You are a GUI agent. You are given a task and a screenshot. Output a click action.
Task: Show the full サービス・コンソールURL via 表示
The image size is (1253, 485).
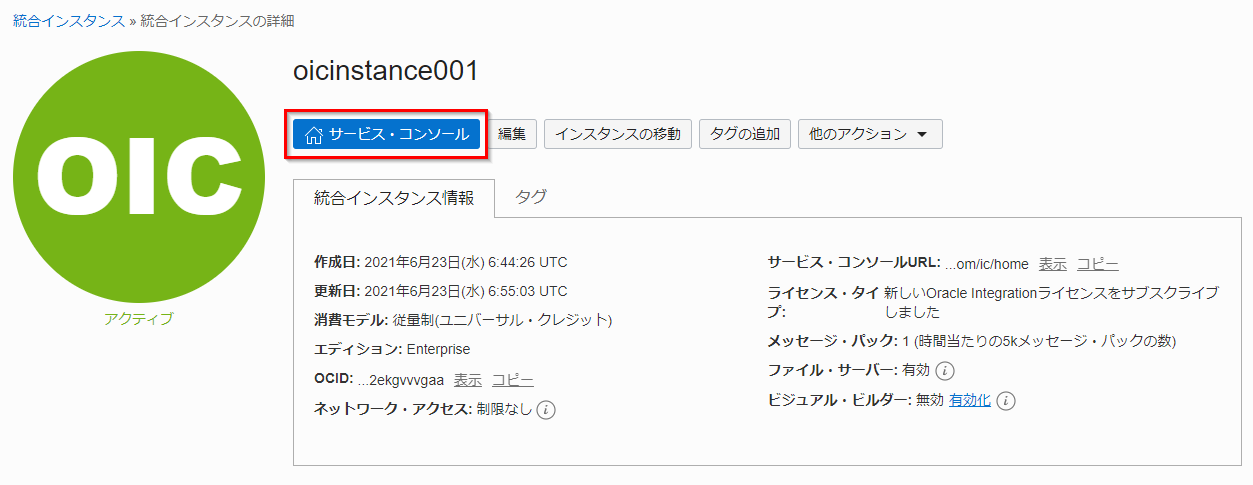[x=1052, y=264]
